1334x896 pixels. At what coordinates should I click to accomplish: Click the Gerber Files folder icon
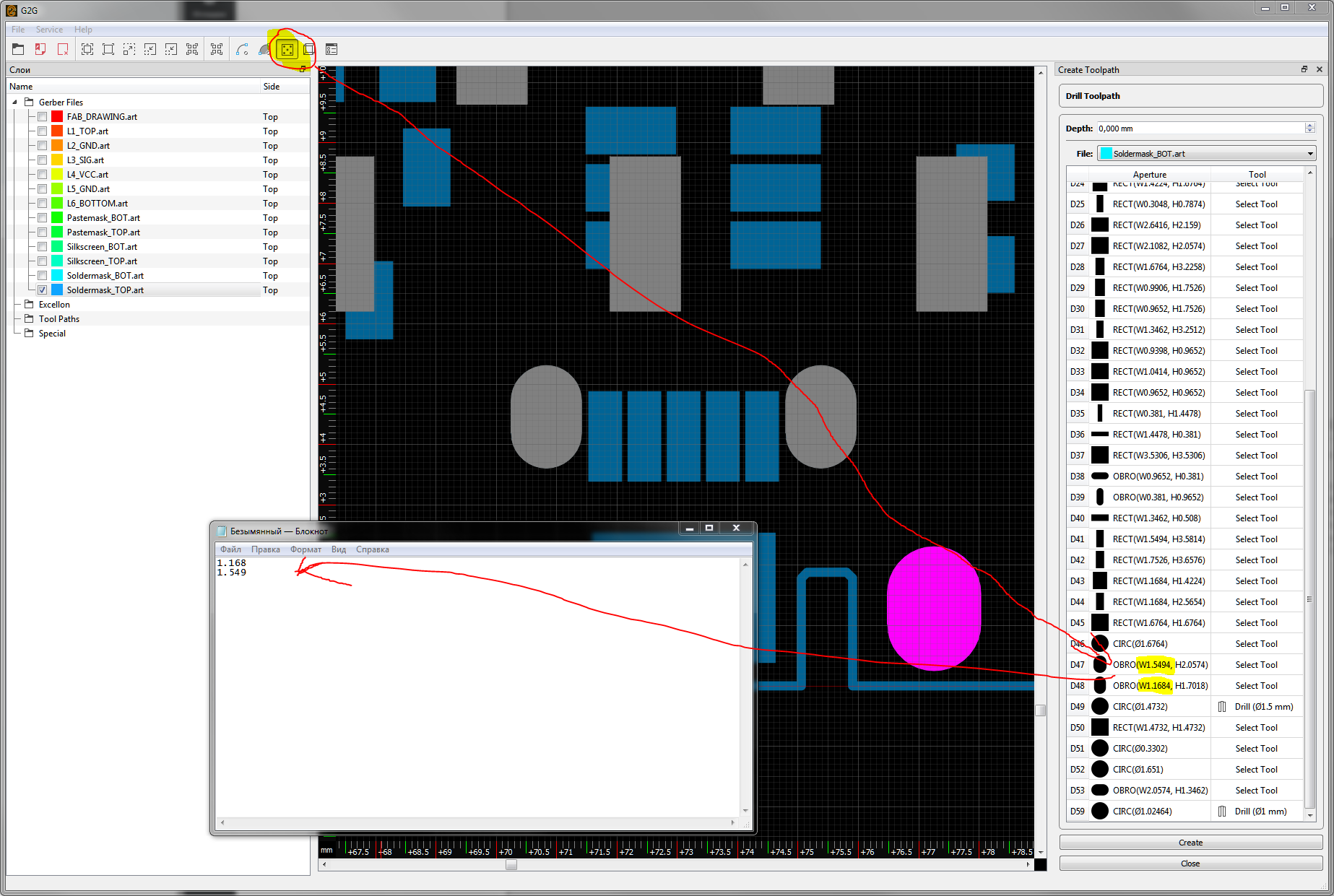click(x=29, y=102)
